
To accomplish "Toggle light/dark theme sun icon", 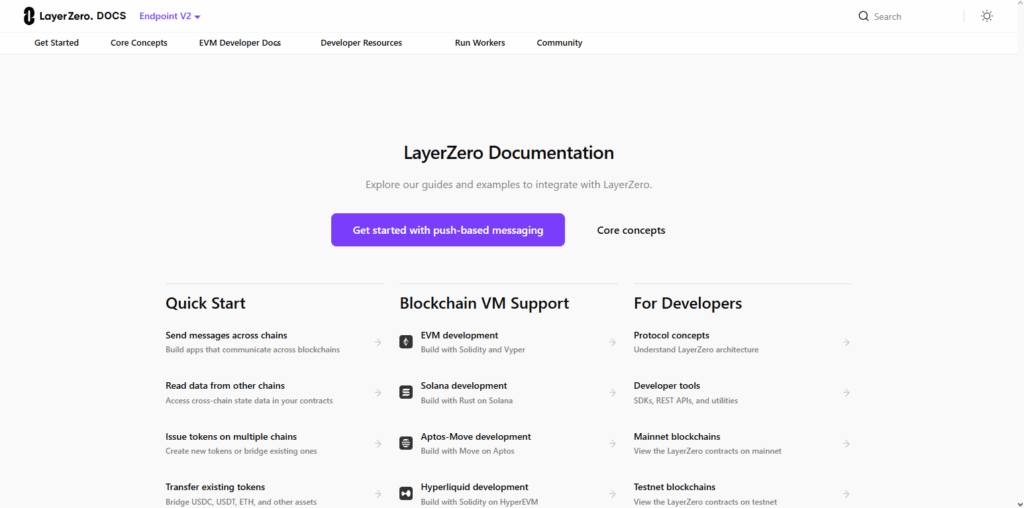I will [x=987, y=16].
